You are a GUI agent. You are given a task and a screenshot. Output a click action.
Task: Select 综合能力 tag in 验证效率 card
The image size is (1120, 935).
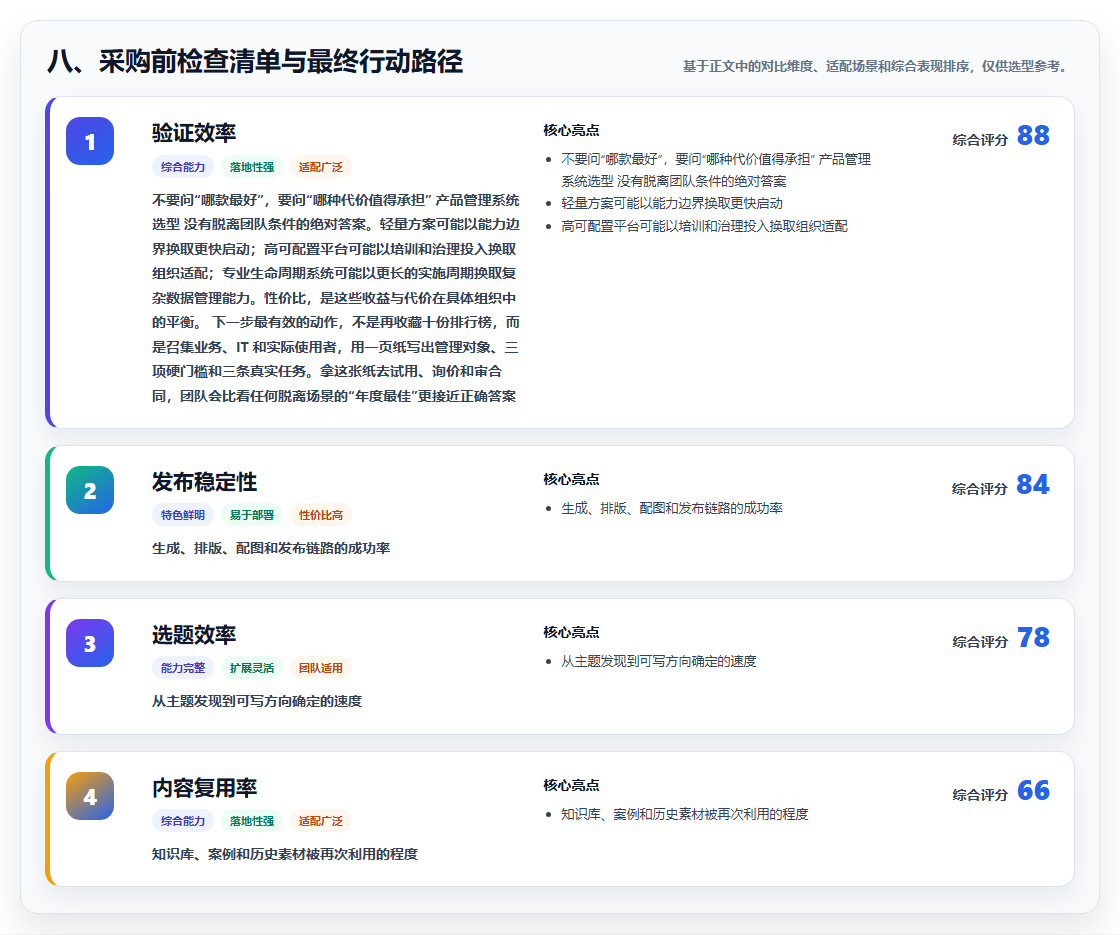pyautogui.click(x=183, y=167)
